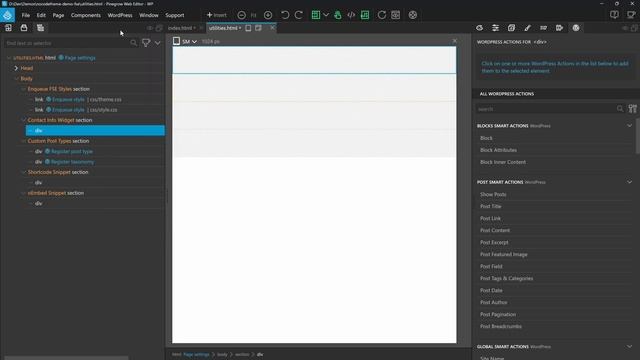Switch to the index.html tab

(x=180, y=28)
